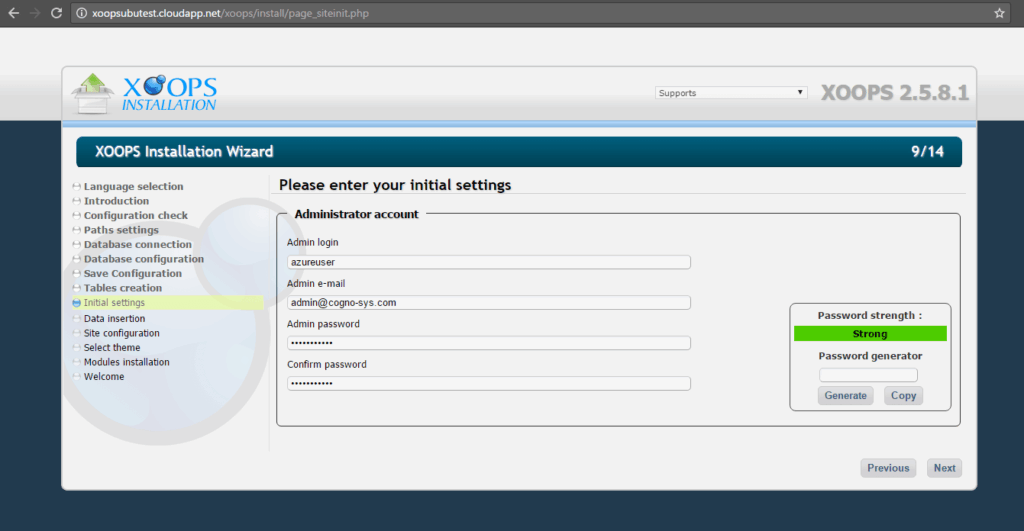
Task: Click the green Strong password strength bar
Action: click(870, 334)
